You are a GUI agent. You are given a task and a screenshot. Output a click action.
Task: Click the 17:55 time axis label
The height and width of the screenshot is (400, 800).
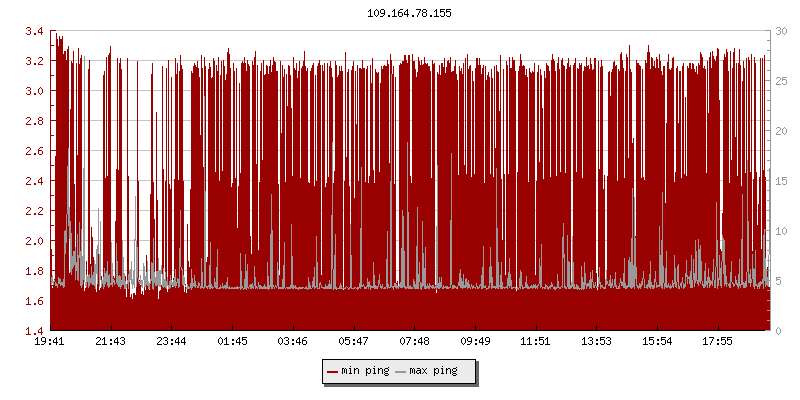pos(718,342)
